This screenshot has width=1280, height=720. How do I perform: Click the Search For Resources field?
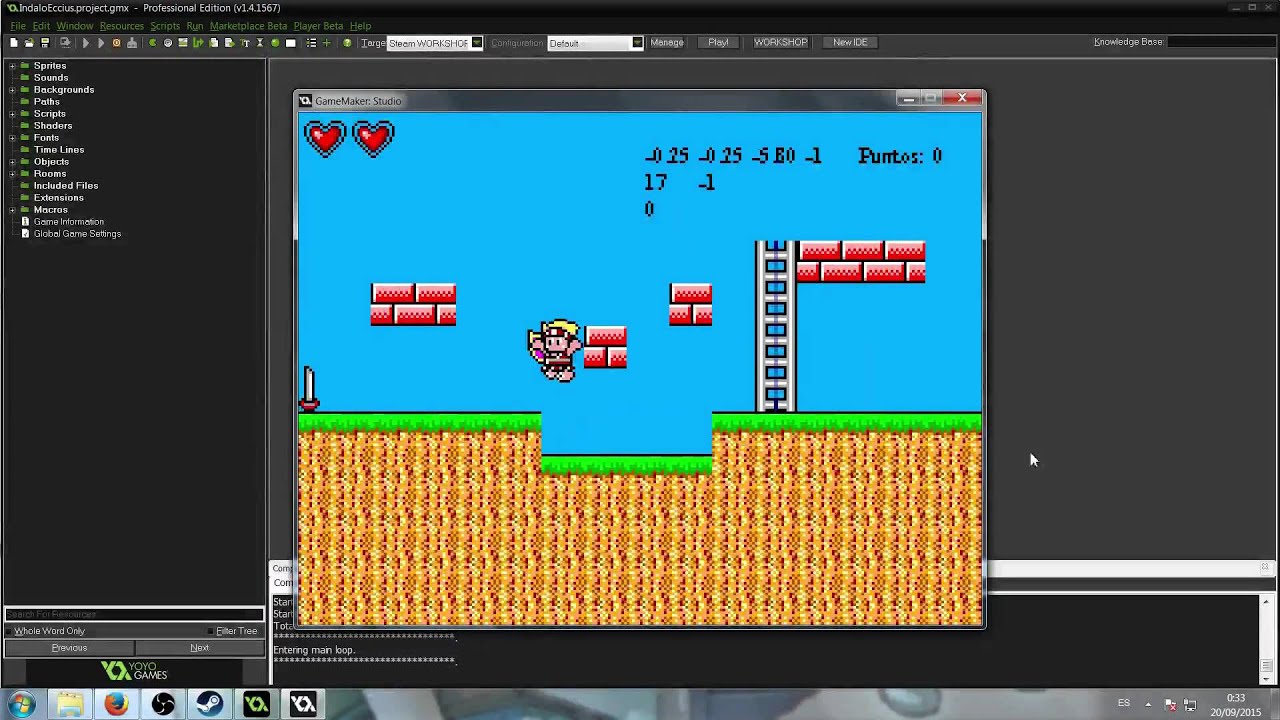[x=134, y=615]
